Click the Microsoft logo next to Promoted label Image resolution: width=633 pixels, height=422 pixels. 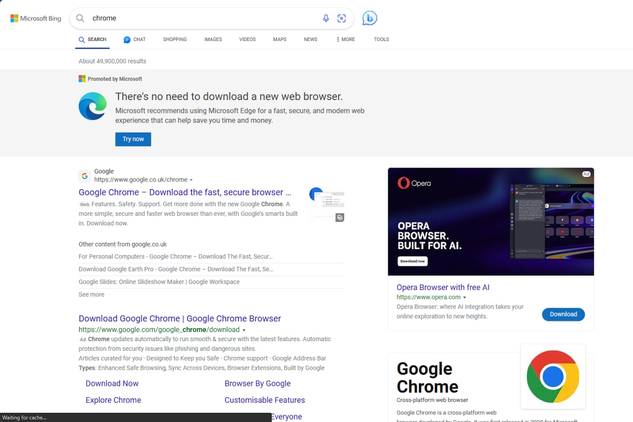pyautogui.click(x=82, y=79)
